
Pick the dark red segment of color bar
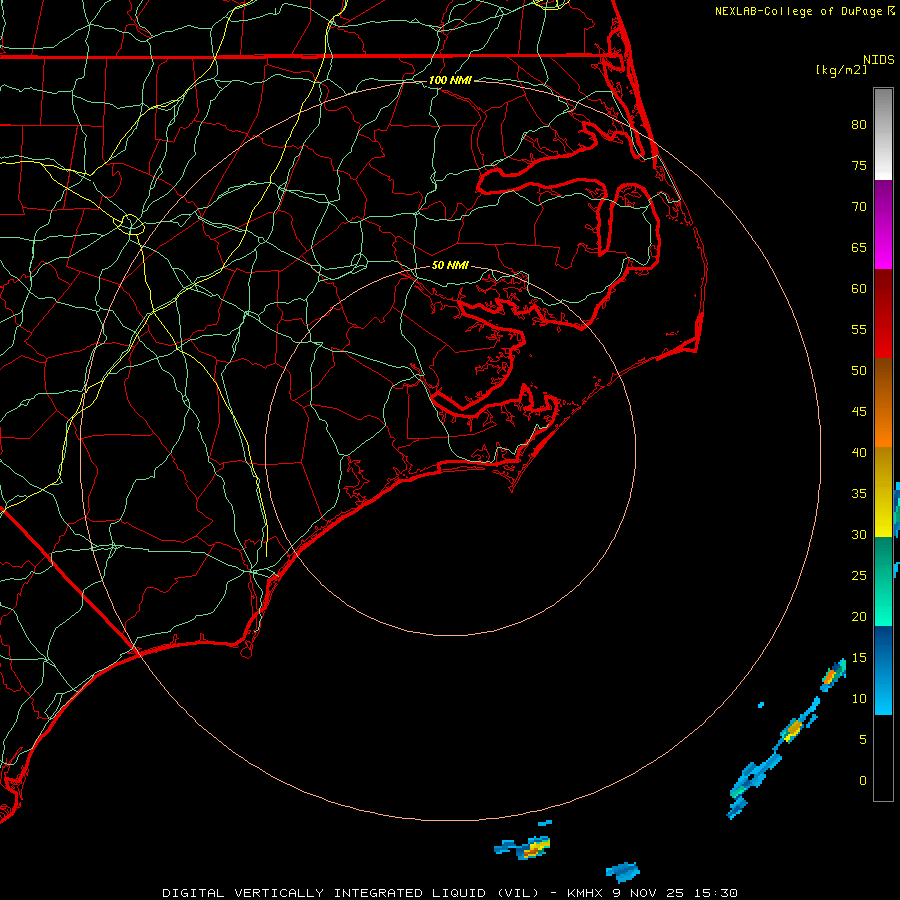point(883,313)
